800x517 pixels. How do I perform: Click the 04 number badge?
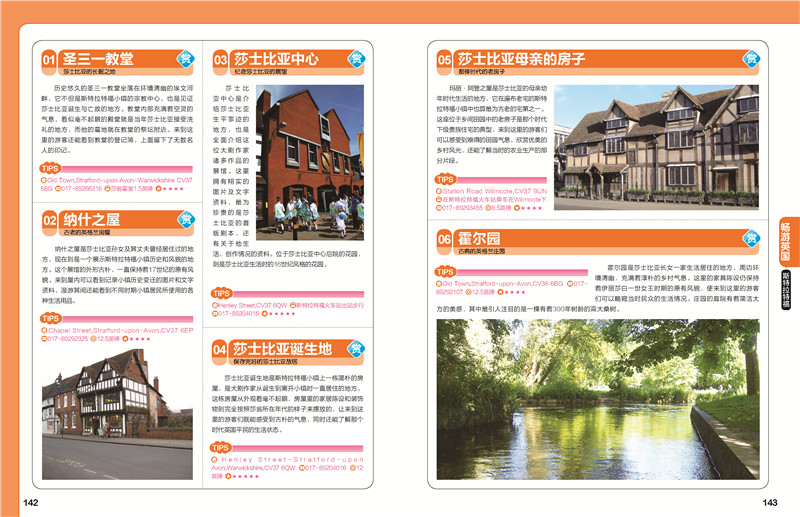coord(219,350)
